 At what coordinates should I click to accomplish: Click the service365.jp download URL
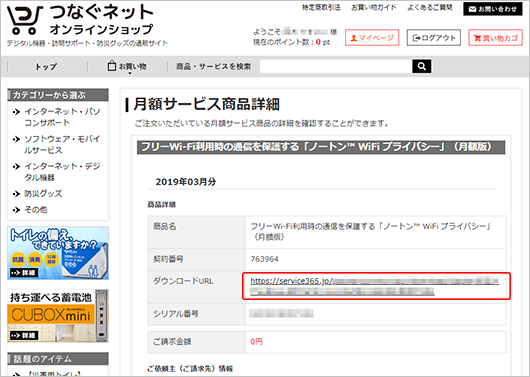[x=375, y=286]
